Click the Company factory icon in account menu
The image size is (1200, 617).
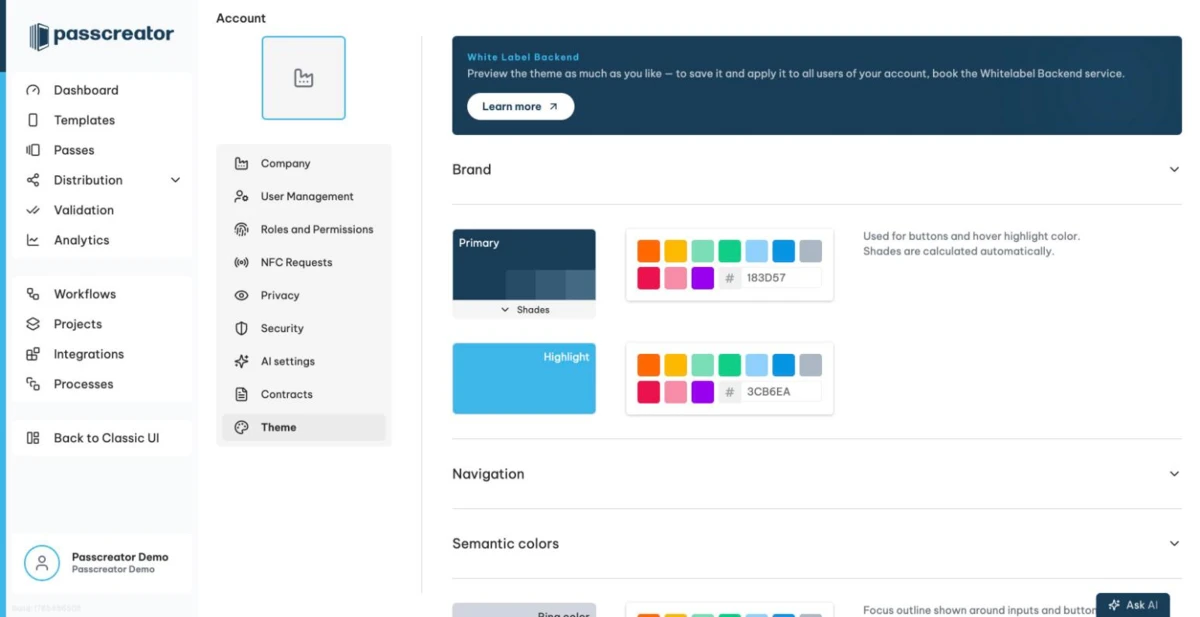(x=241, y=164)
